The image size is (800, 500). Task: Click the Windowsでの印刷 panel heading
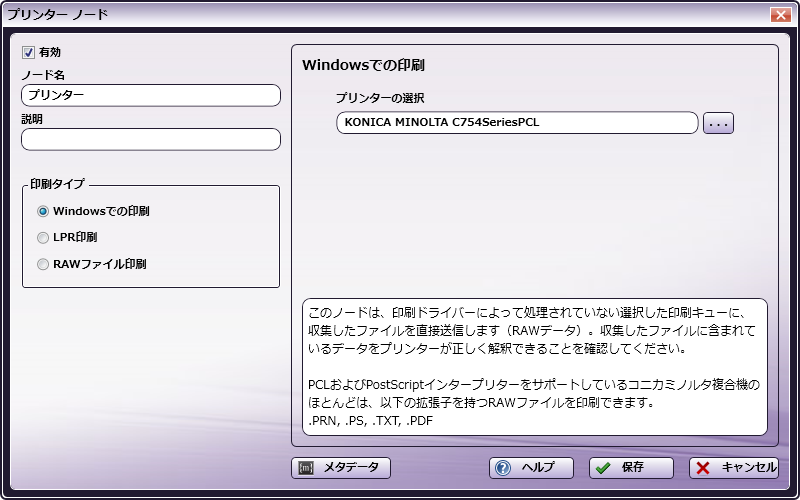363,65
